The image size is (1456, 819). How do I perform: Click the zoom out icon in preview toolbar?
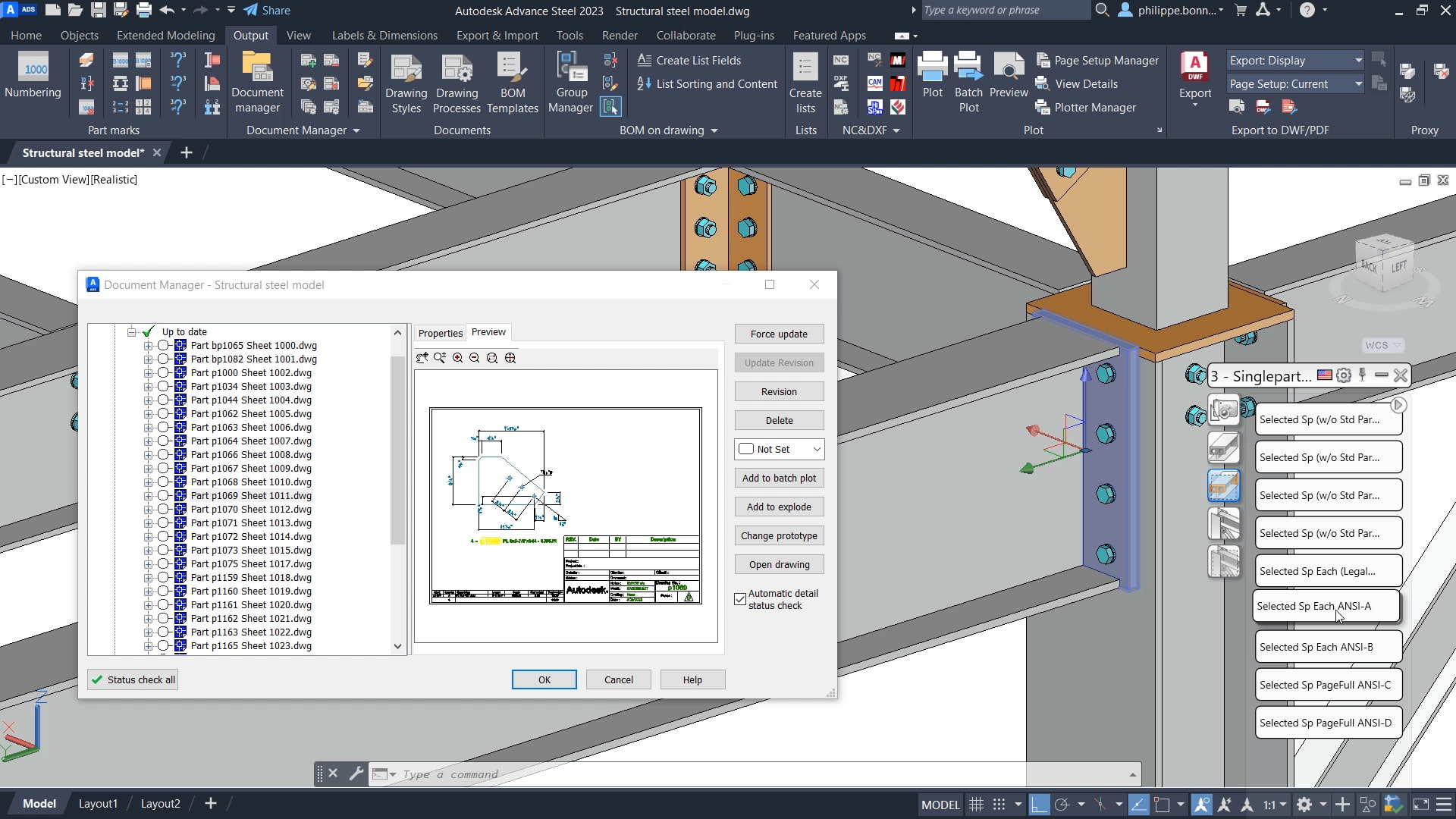[475, 358]
